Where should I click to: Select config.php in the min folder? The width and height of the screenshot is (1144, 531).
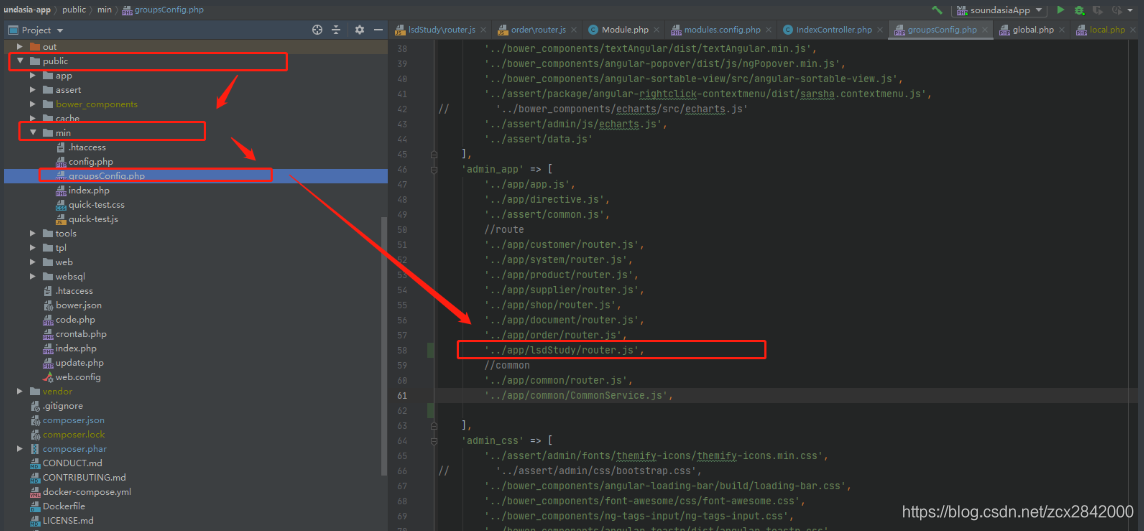coord(91,161)
